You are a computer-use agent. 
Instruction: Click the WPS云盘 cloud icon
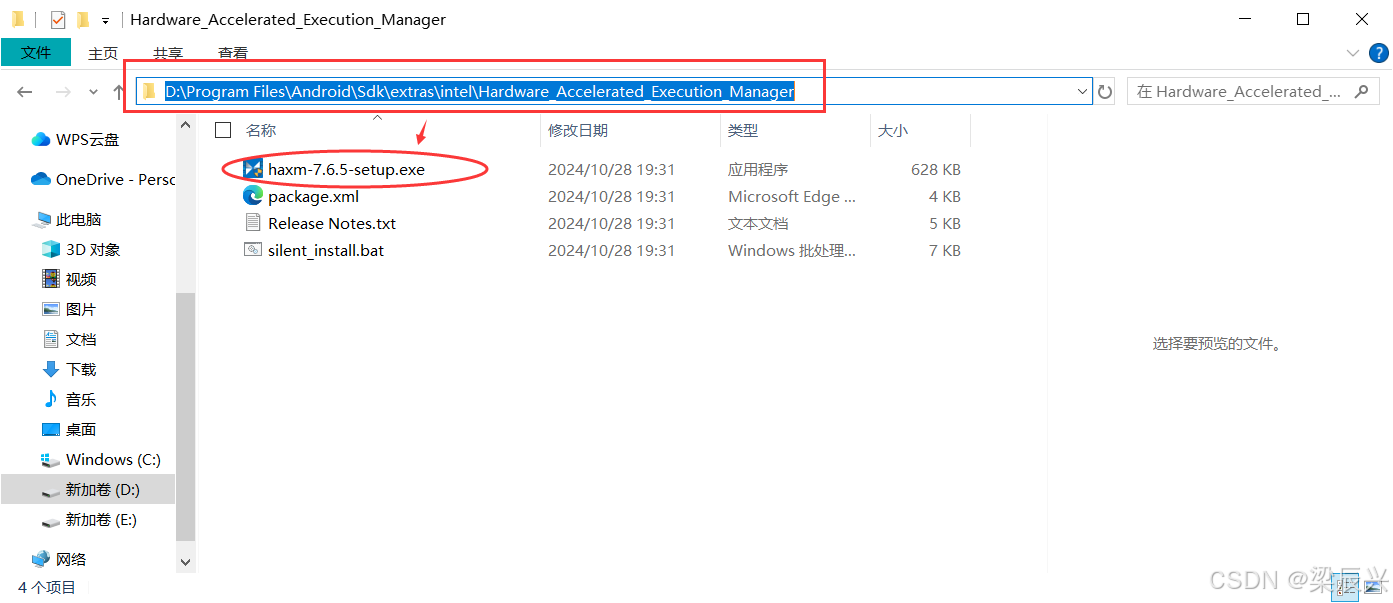tap(41, 139)
